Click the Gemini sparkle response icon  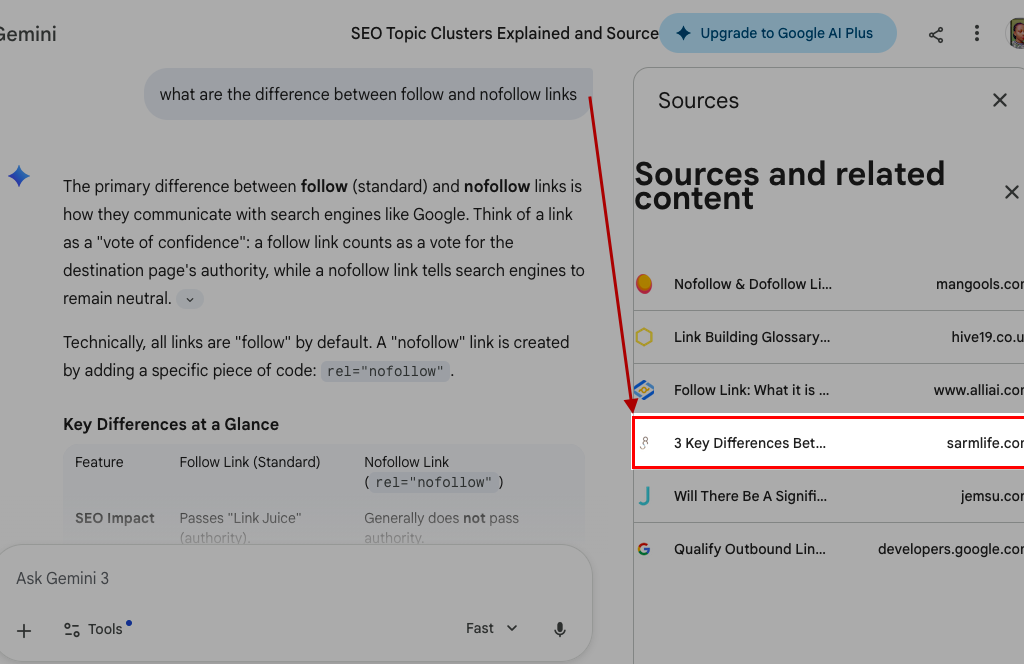[19, 177]
